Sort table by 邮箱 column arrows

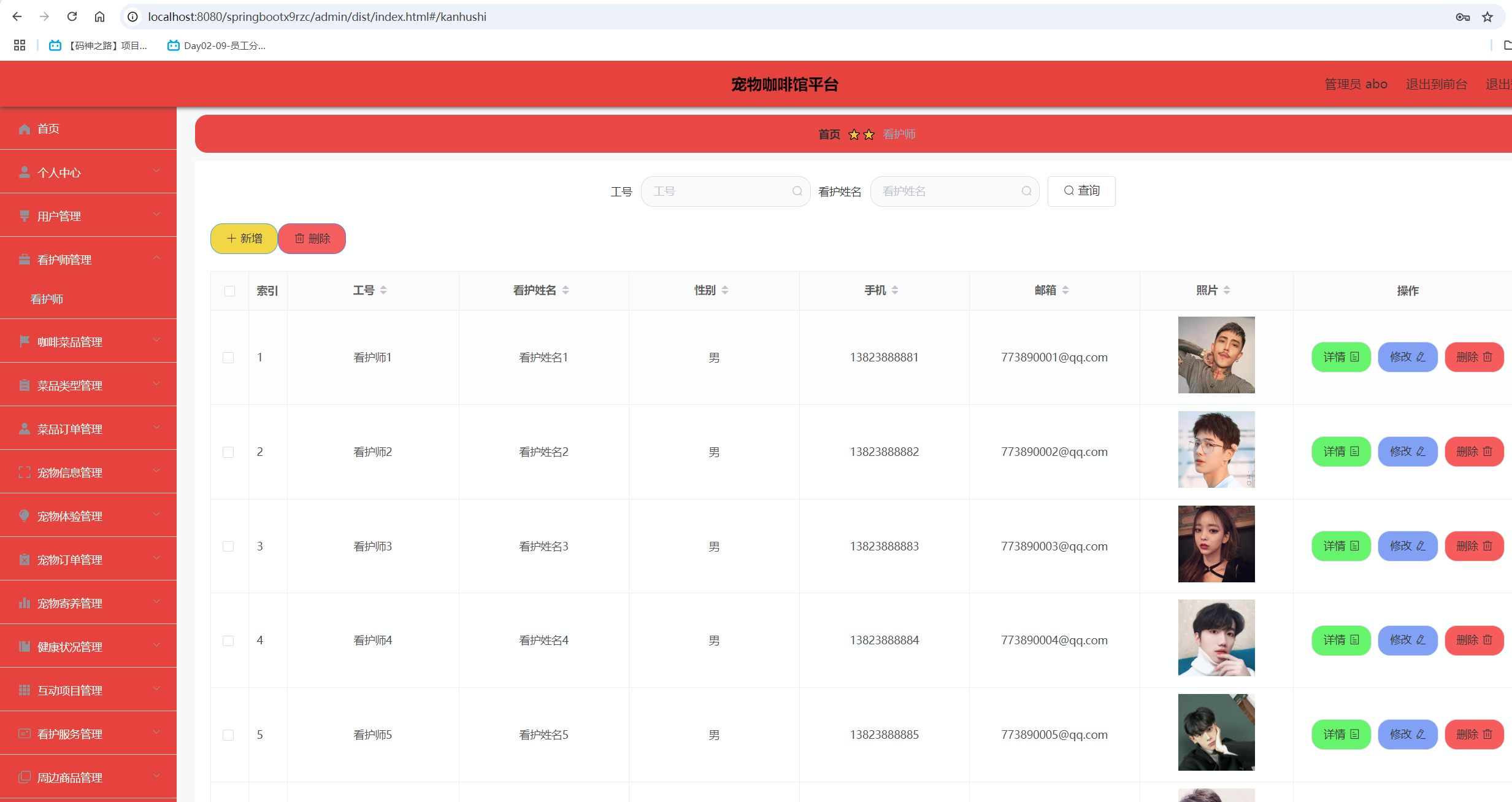[1065, 290]
